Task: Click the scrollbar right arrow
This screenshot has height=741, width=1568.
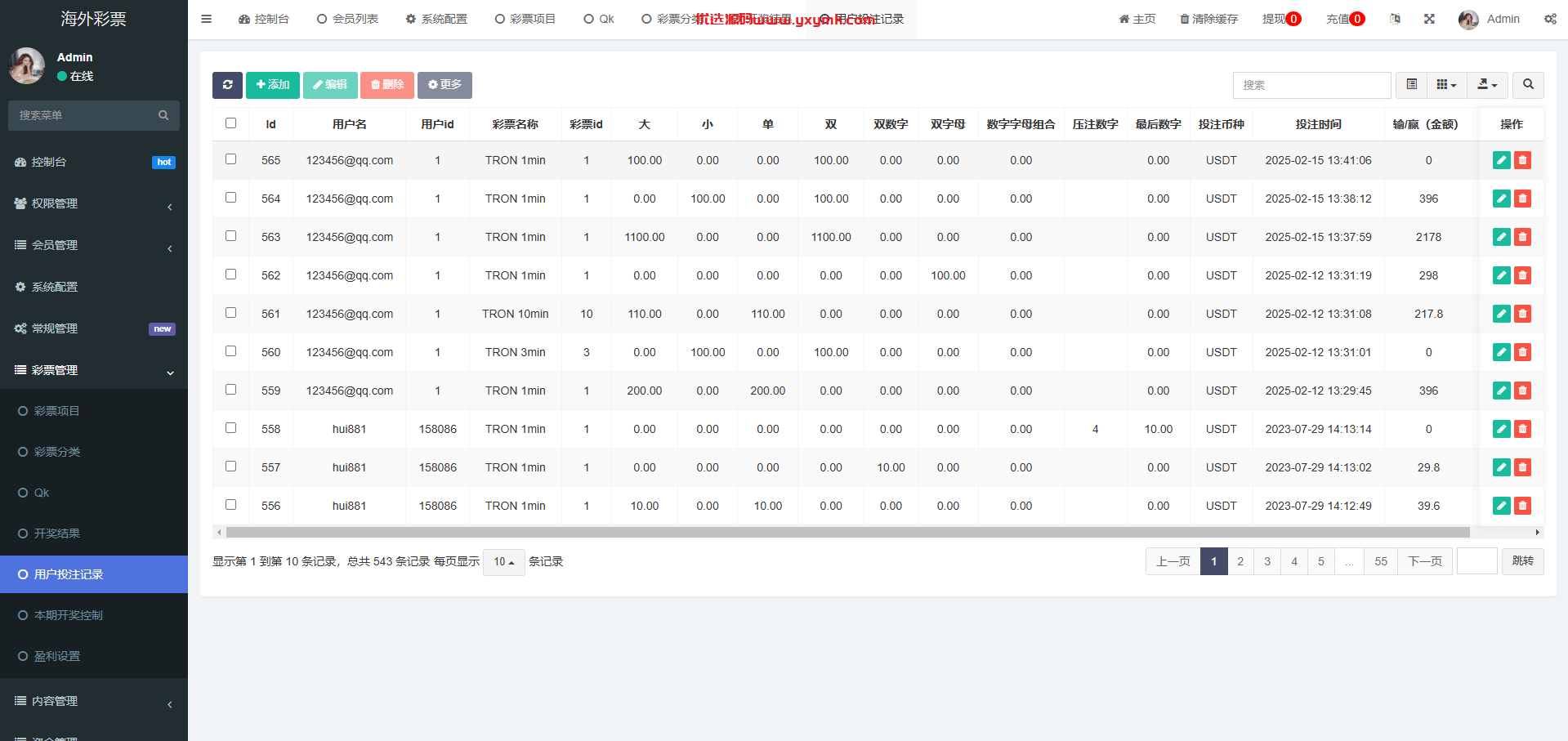Action: [1538, 532]
